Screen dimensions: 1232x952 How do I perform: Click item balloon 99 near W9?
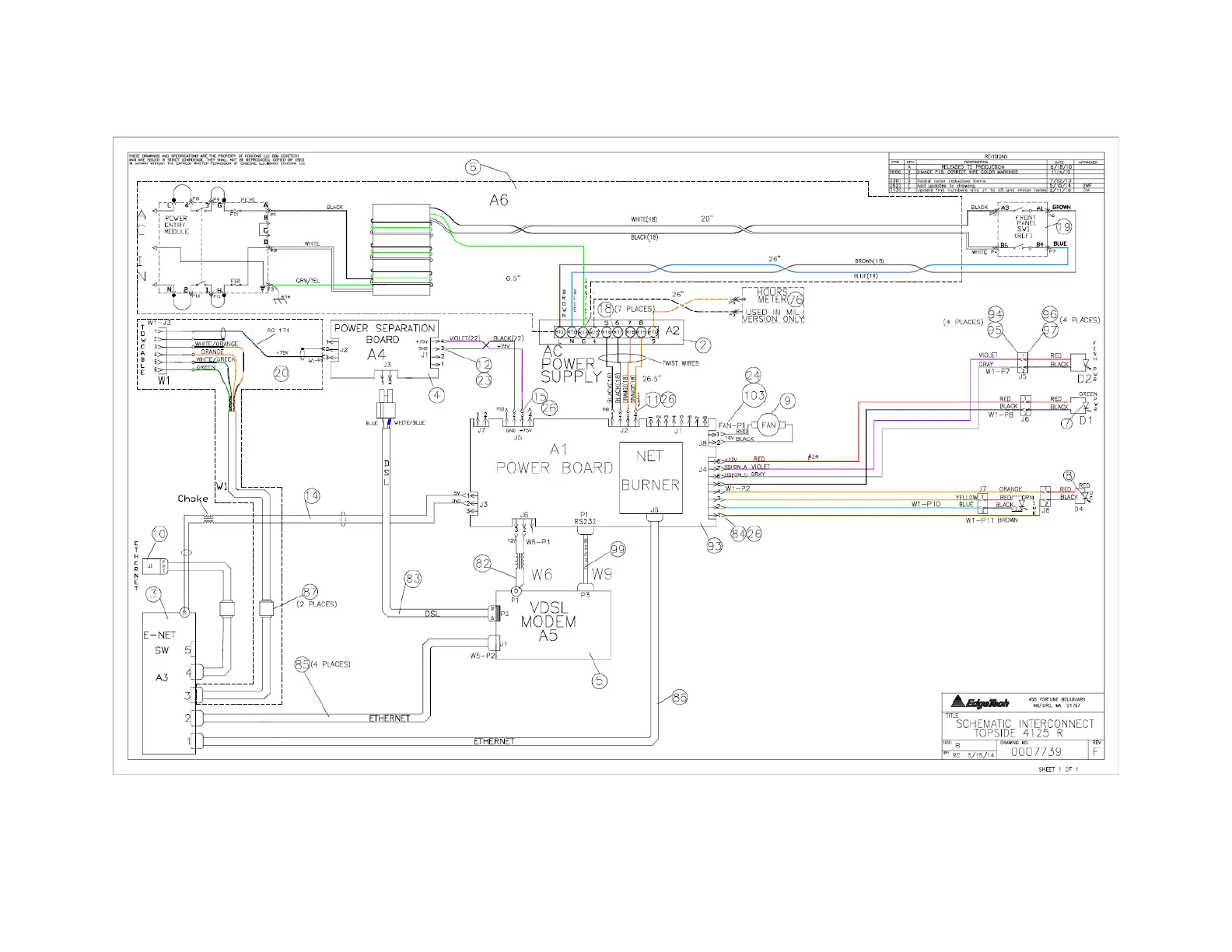click(x=618, y=550)
